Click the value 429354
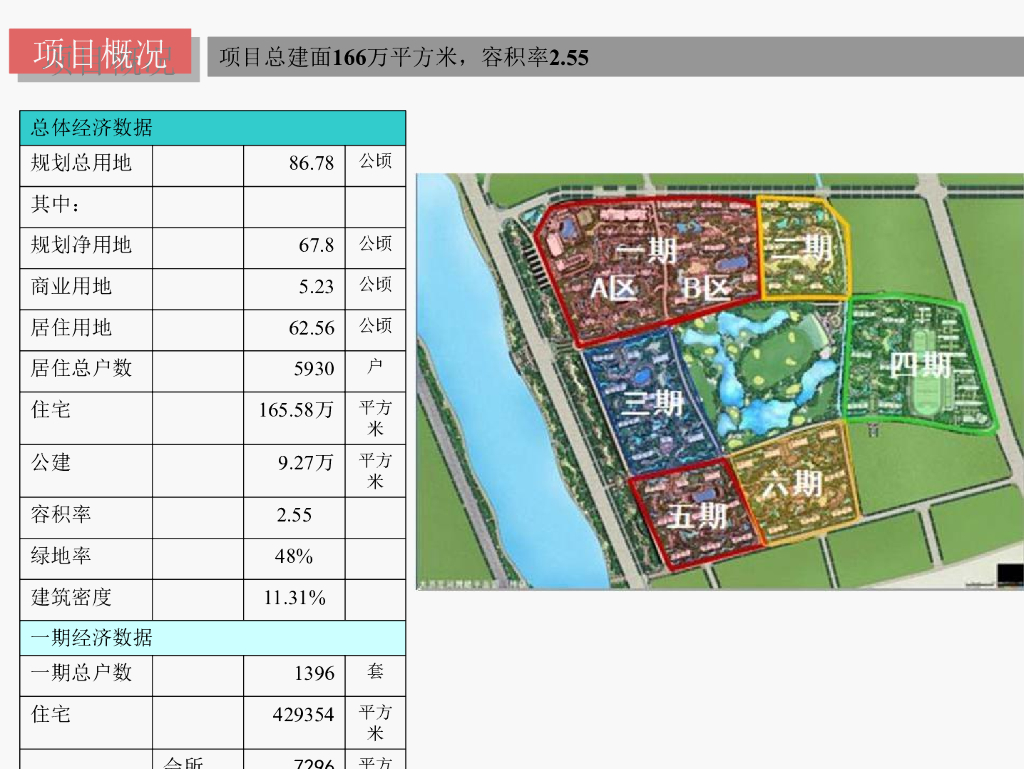Image resolution: width=1024 pixels, height=769 pixels. [x=304, y=715]
